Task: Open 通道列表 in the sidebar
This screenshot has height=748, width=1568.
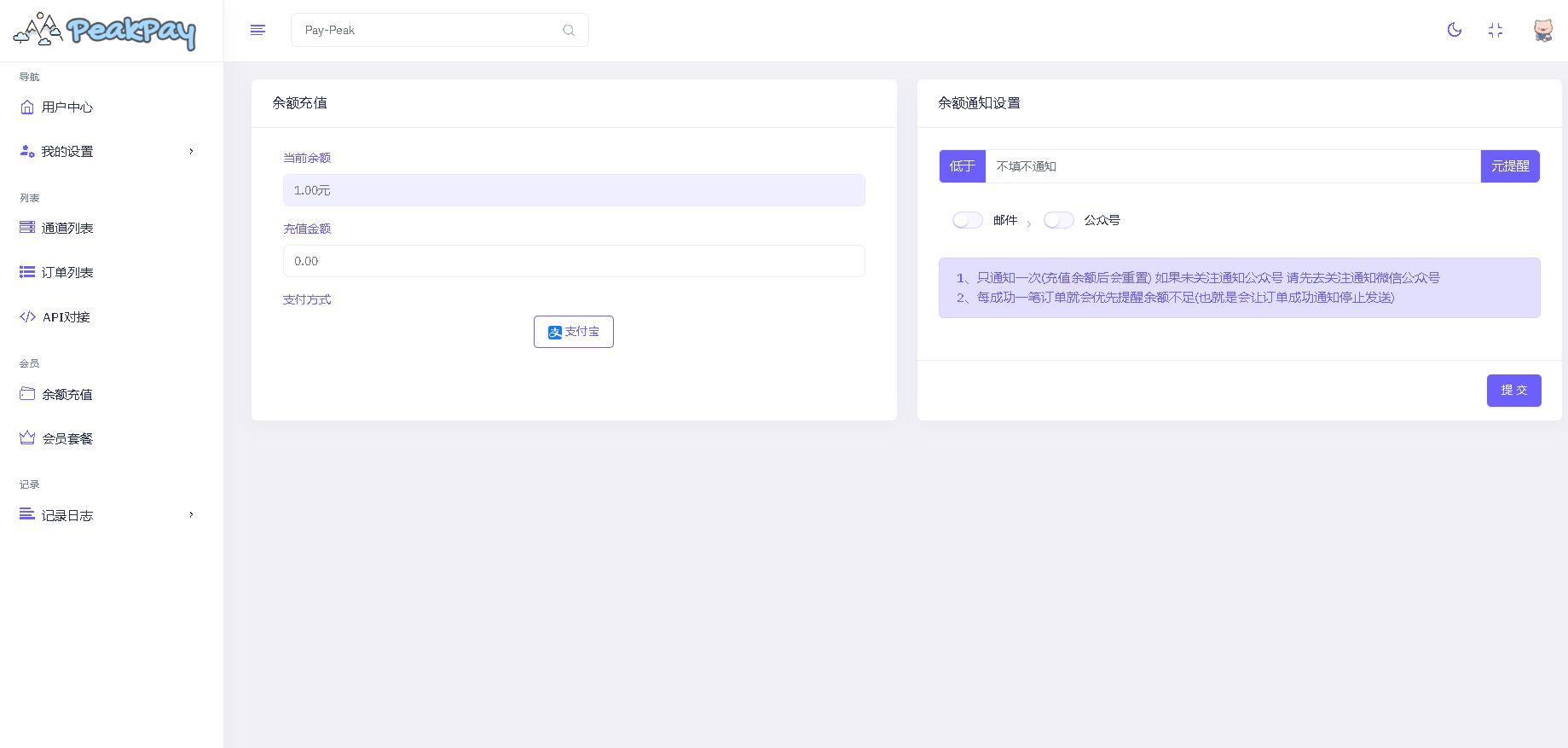Action: (x=67, y=228)
